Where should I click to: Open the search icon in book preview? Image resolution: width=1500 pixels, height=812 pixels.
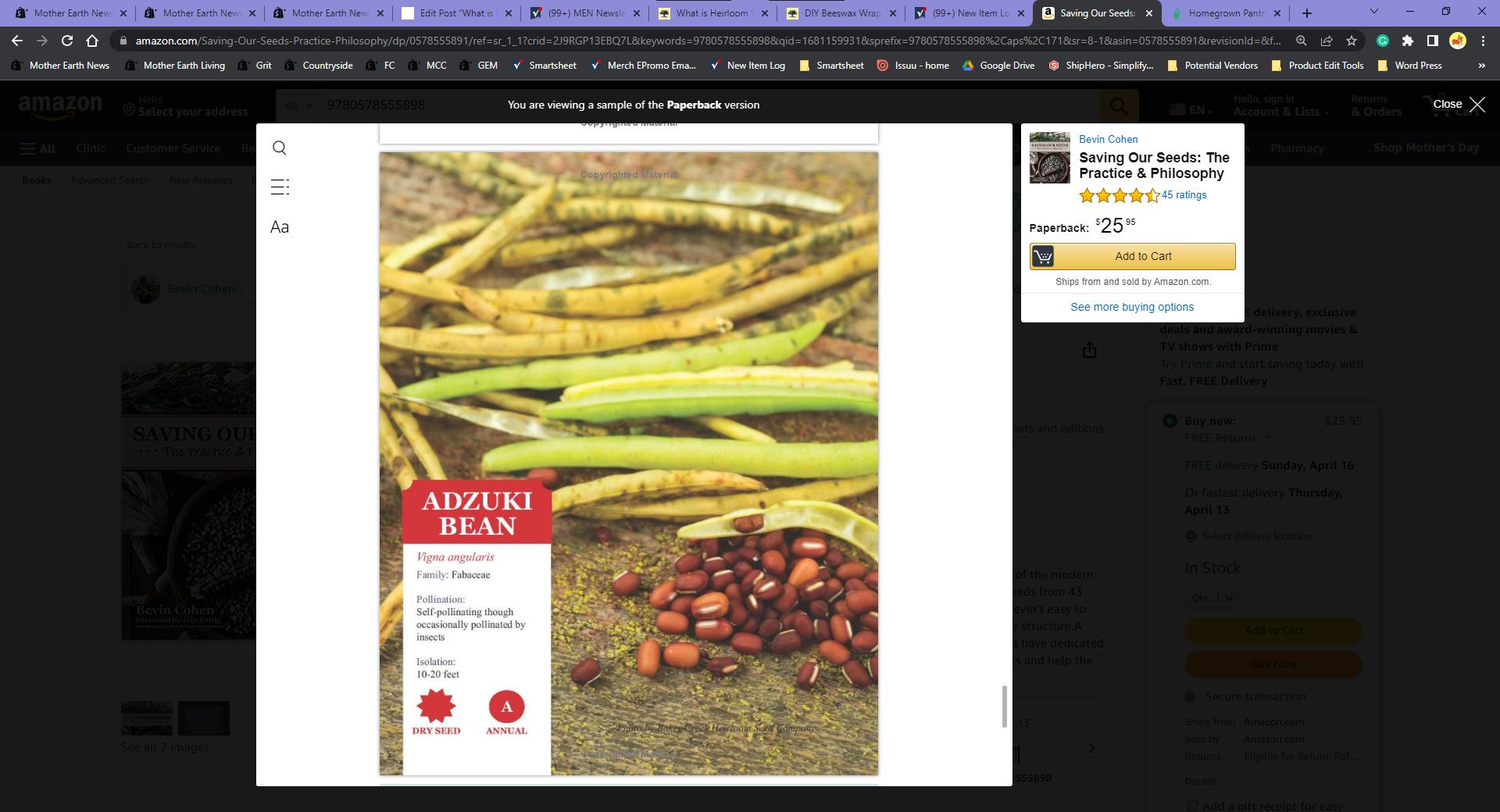click(x=279, y=148)
